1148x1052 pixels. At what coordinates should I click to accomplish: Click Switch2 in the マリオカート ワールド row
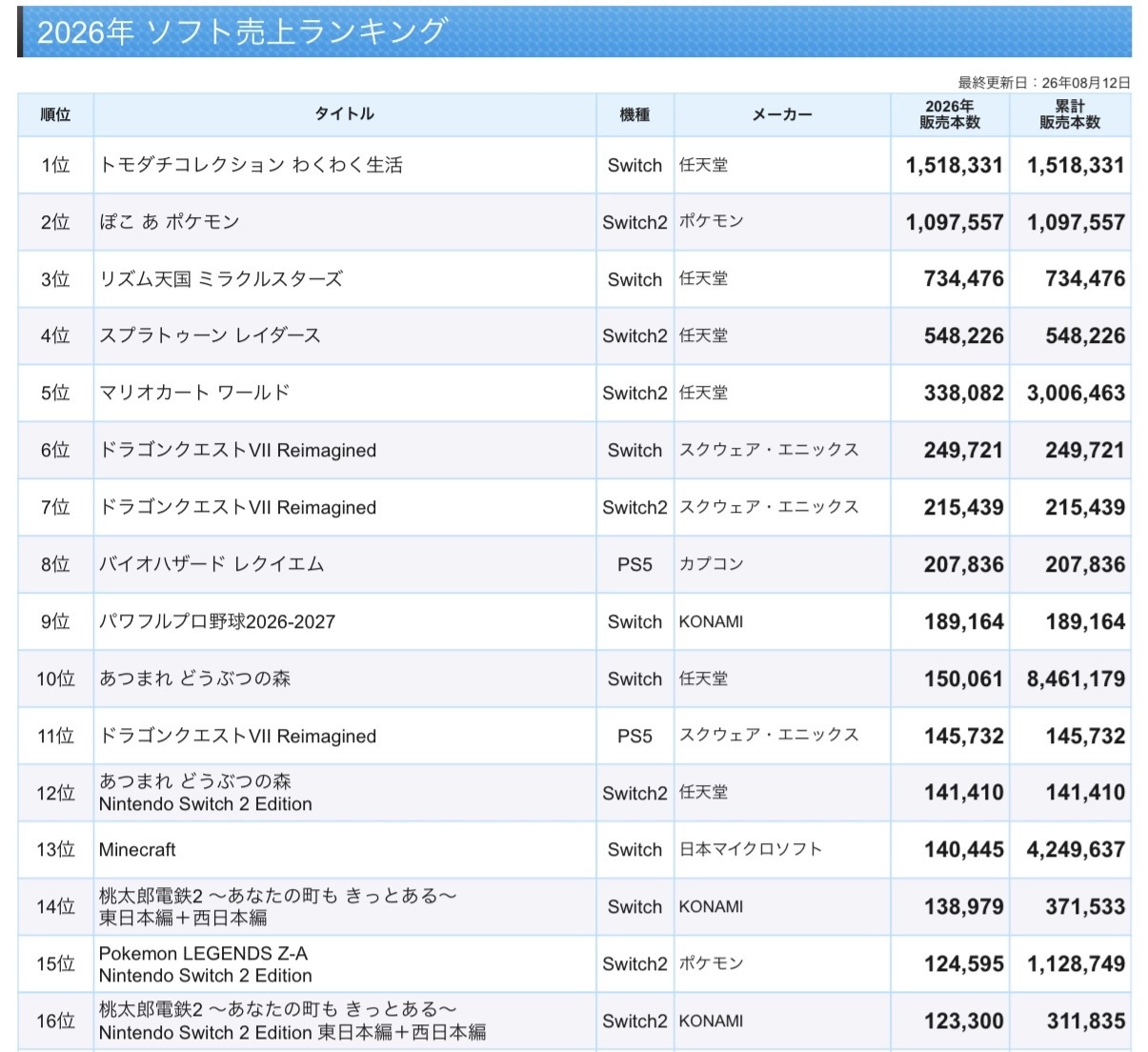click(634, 393)
